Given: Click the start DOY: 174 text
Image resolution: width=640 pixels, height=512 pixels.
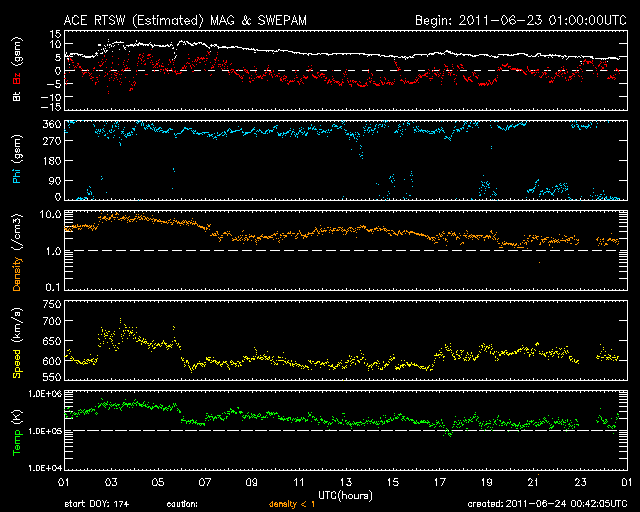Looking at the screenshot, I should pos(97,504).
